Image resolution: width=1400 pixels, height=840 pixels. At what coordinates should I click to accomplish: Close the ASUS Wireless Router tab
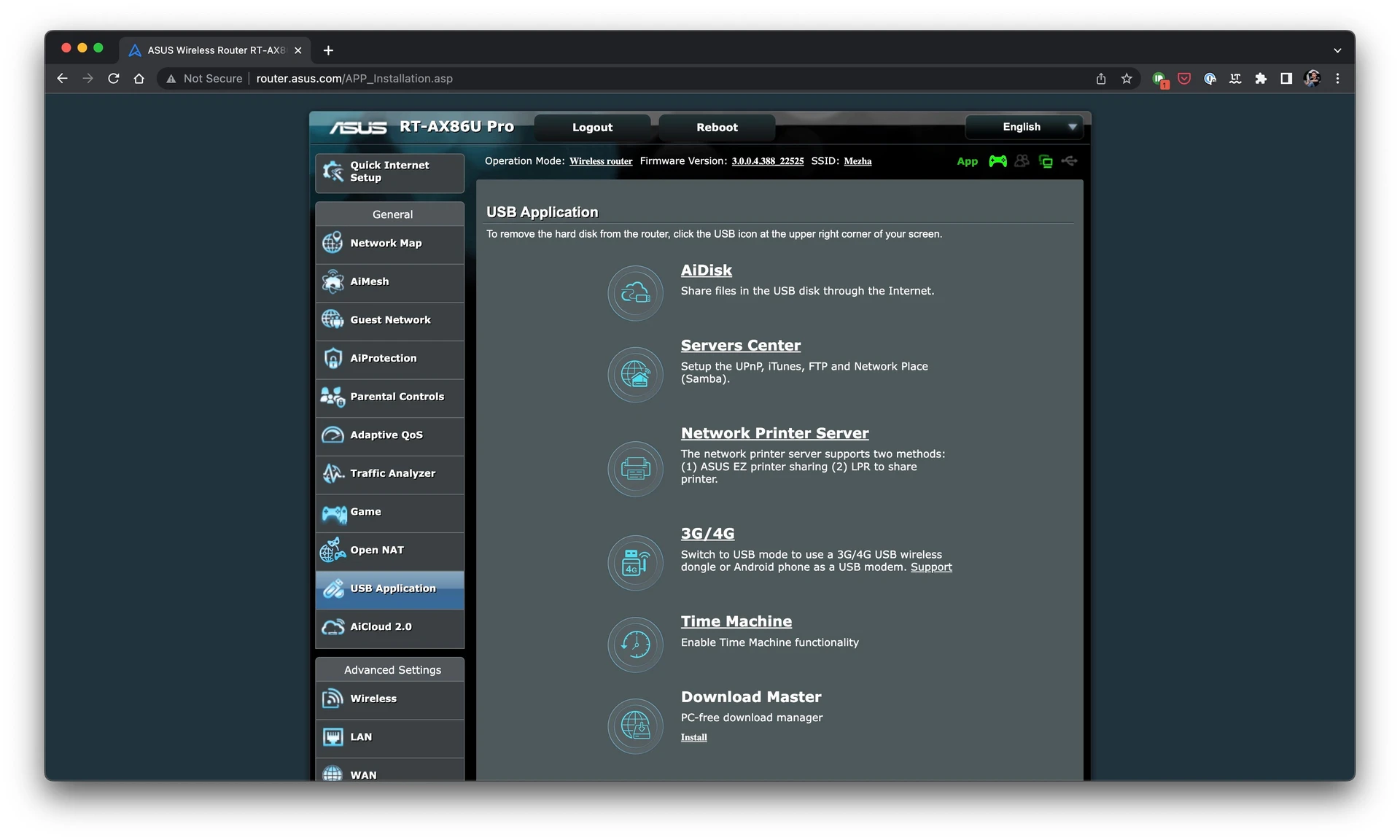click(x=297, y=50)
